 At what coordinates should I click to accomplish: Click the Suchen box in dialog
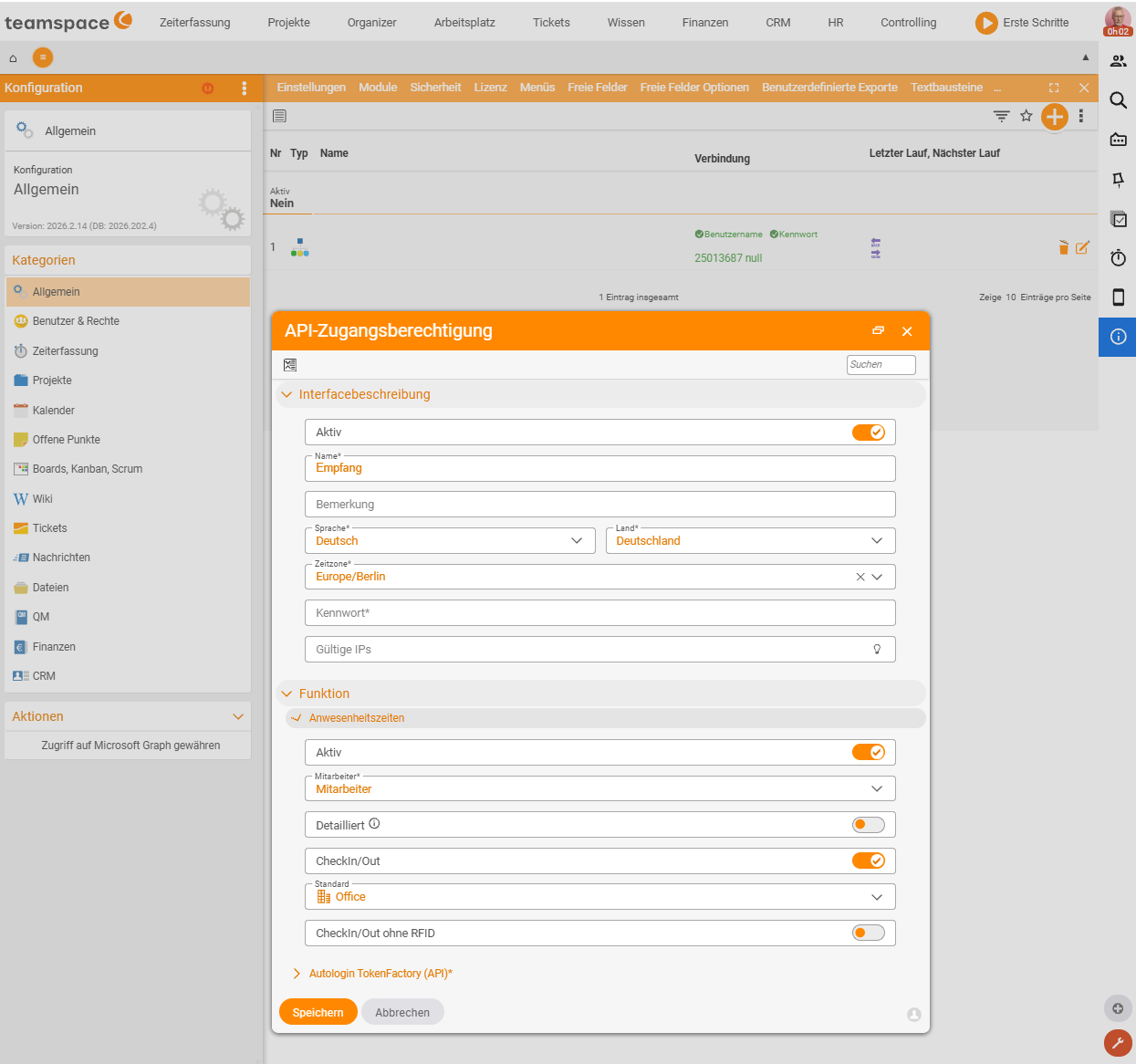[x=881, y=365]
